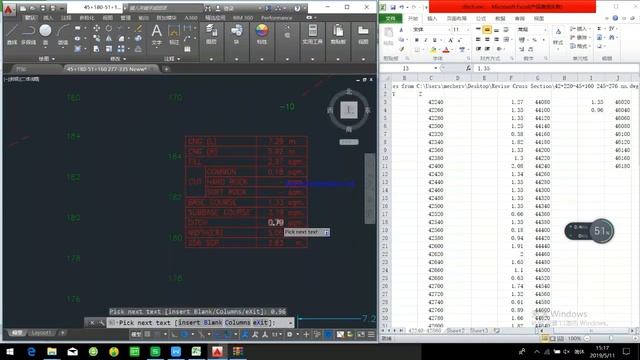Image resolution: width=640 pixels, height=360 pixels.
Task: Click Undo in Excel quick access toolbar
Action: tap(402, 7)
